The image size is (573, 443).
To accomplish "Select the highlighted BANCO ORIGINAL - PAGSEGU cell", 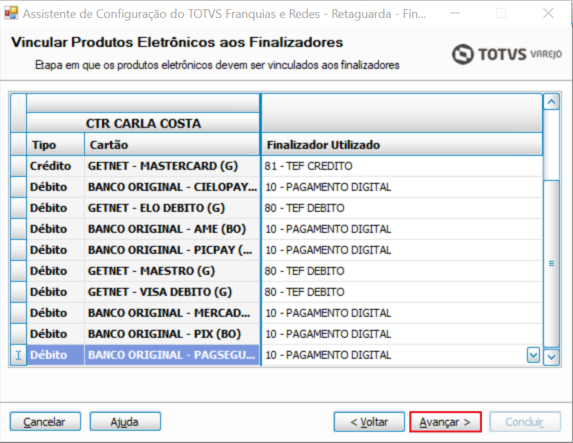I will pyautogui.click(x=172, y=355).
